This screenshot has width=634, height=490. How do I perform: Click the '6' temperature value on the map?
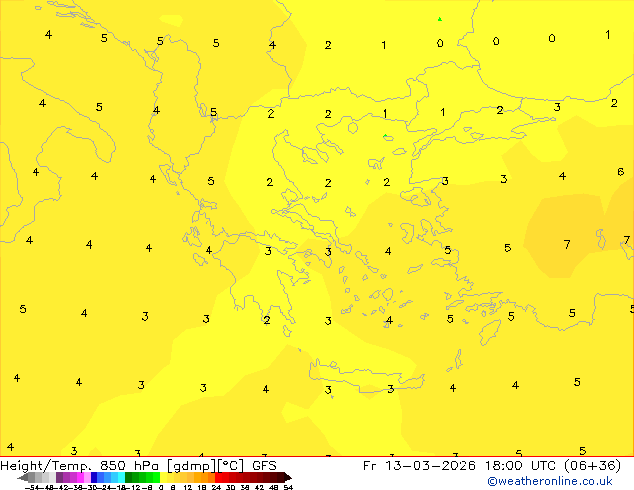tap(621, 172)
